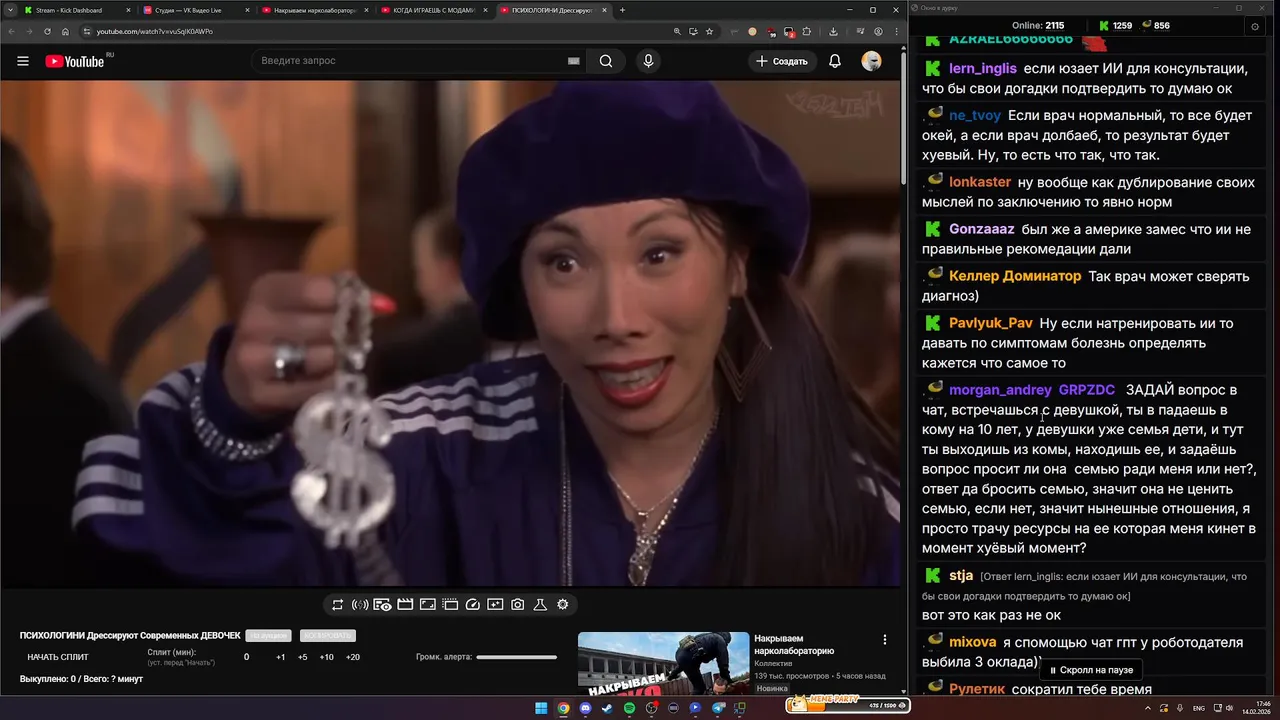Open the playback speed gauge icon
Viewport: 1280px width, 720px height.
click(473, 605)
